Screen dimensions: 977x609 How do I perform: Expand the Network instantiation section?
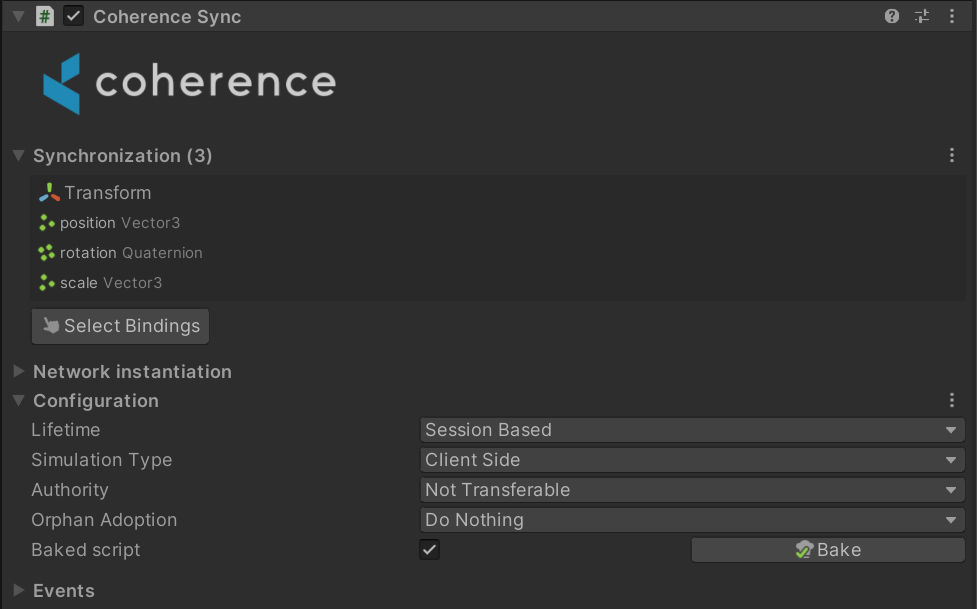tap(19, 372)
